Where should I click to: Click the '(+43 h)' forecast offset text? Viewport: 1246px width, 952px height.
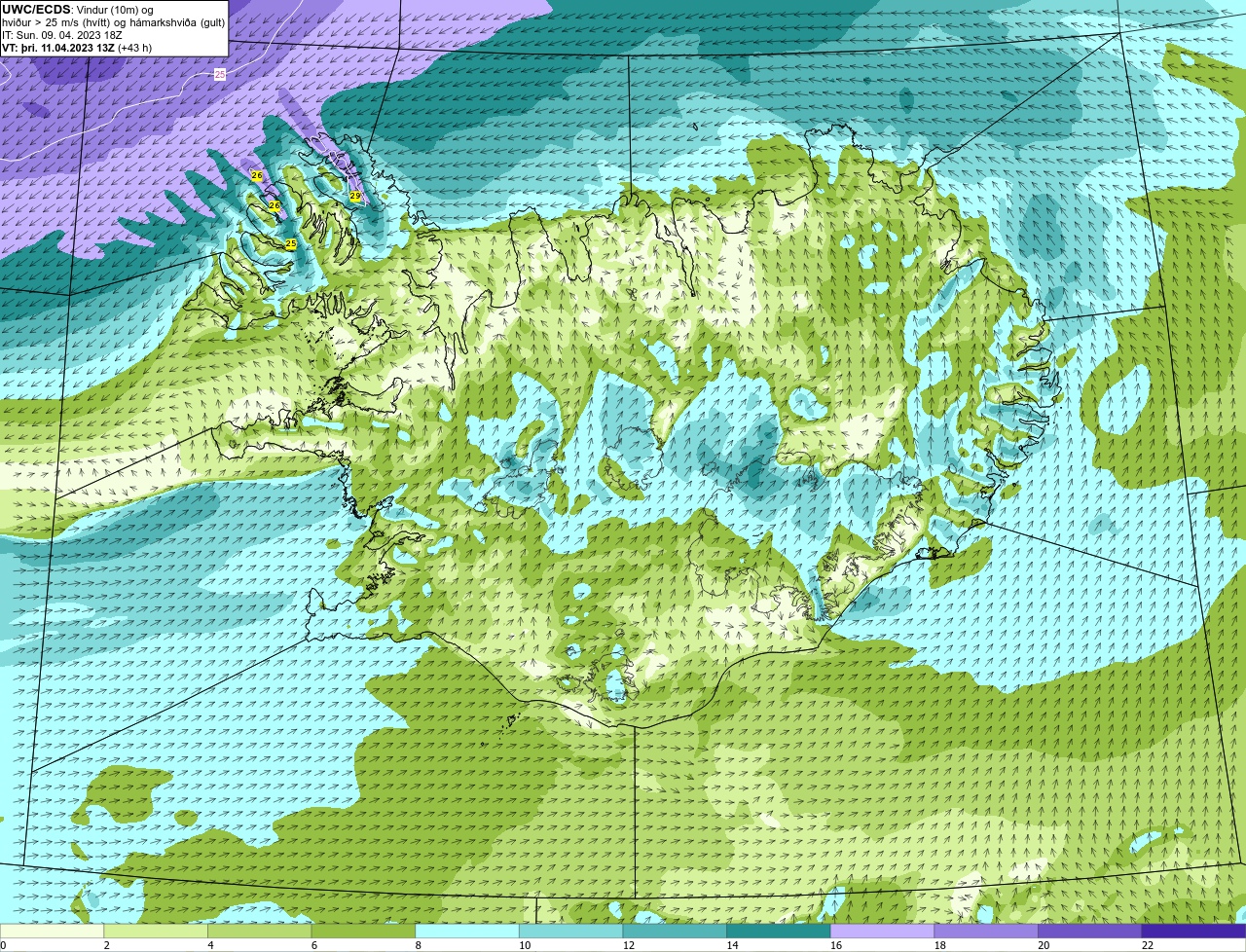point(135,48)
